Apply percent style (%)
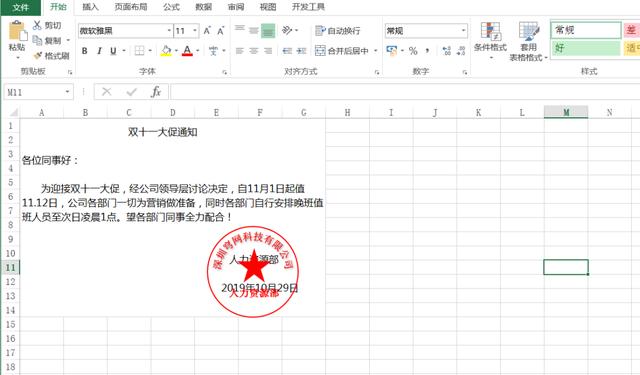The width and height of the screenshot is (640, 375). [x=413, y=51]
